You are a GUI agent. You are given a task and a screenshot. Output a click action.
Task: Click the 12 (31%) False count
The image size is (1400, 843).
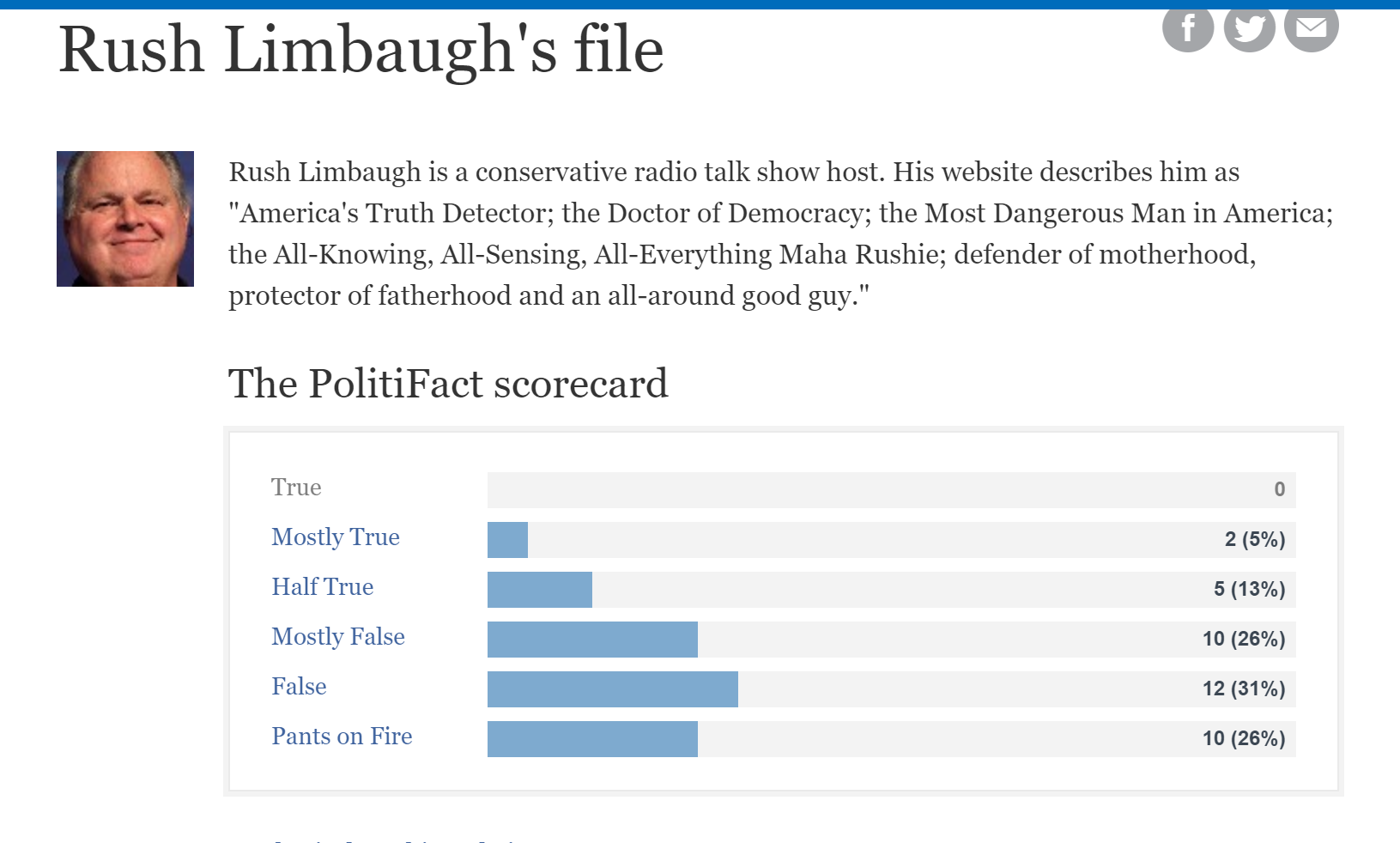pos(1244,689)
